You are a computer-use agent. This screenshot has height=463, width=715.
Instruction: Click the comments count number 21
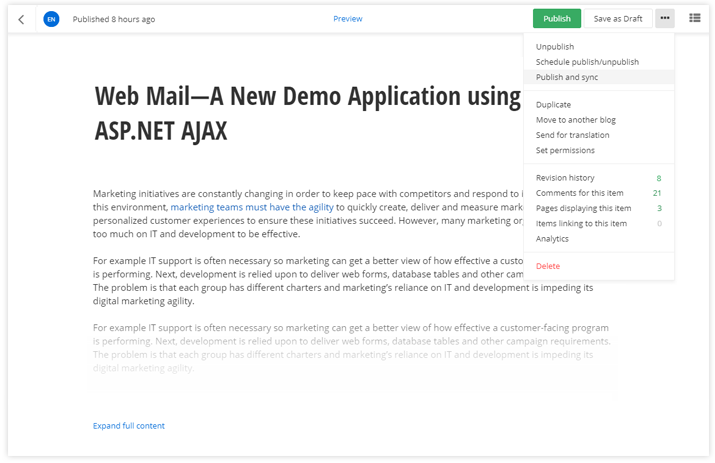[x=657, y=193]
